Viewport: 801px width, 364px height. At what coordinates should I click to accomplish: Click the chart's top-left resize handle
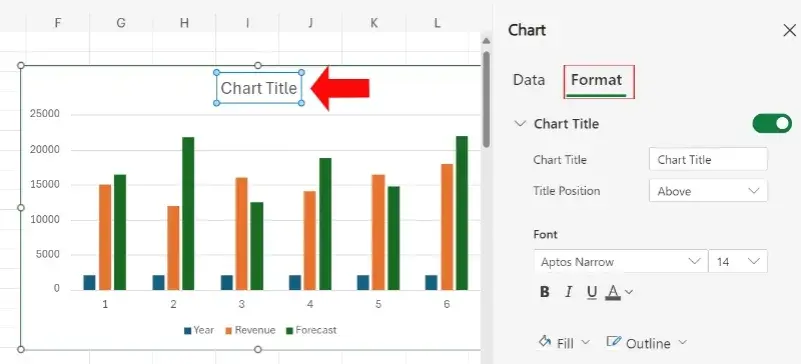click(x=21, y=65)
